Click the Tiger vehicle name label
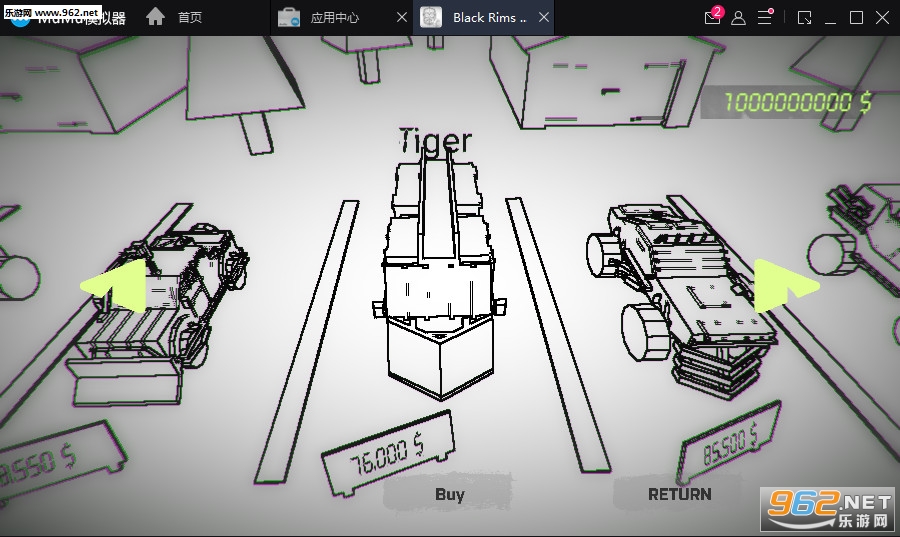900x537 pixels. [435, 142]
